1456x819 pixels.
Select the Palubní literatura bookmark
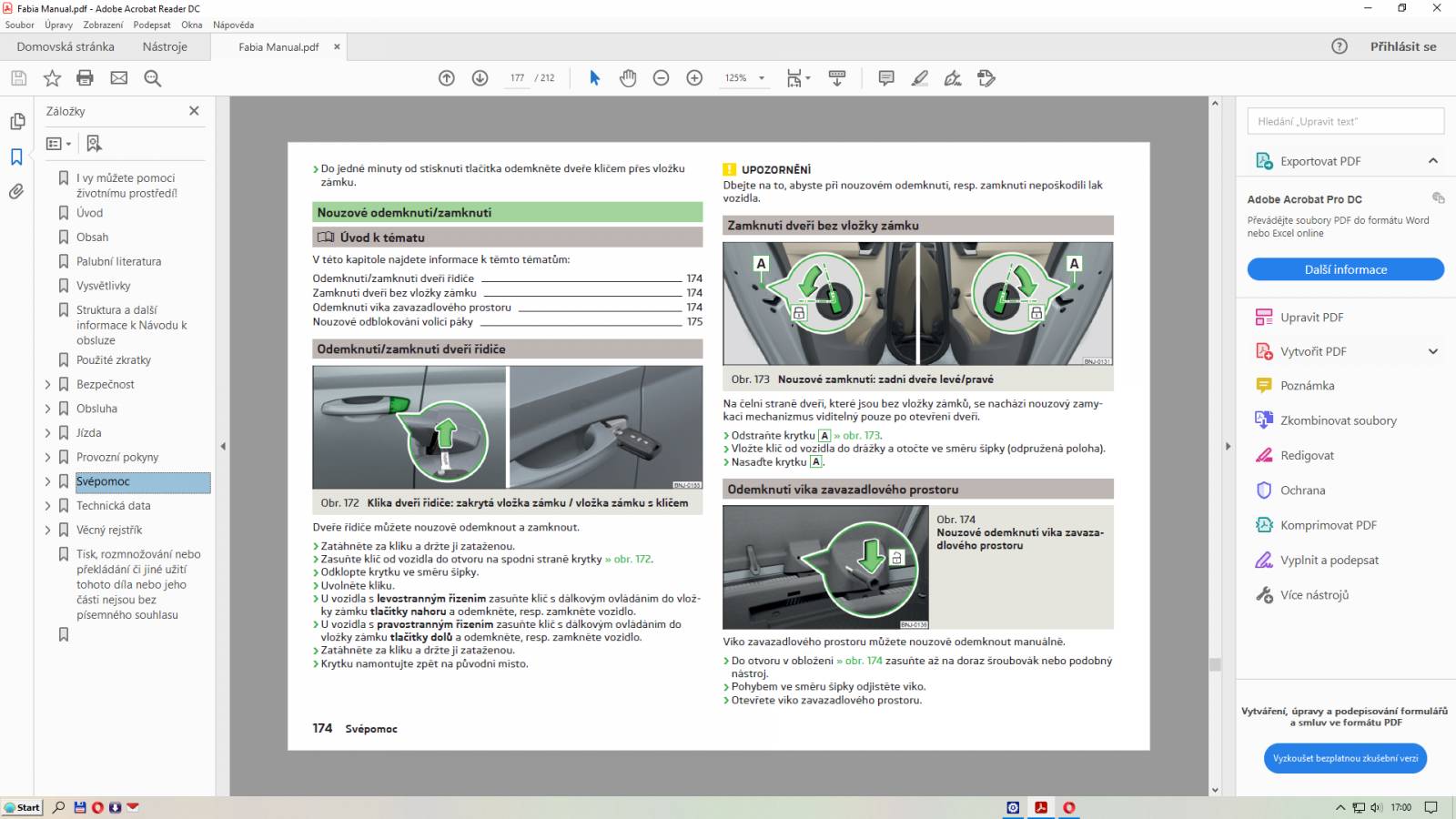[x=118, y=261]
